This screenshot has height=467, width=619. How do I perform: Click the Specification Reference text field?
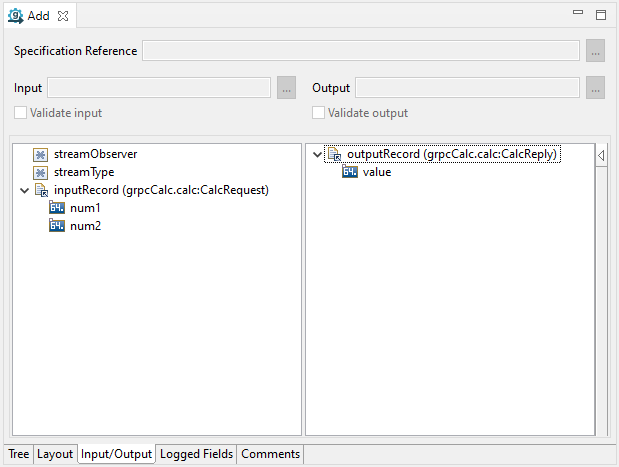[360, 51]
